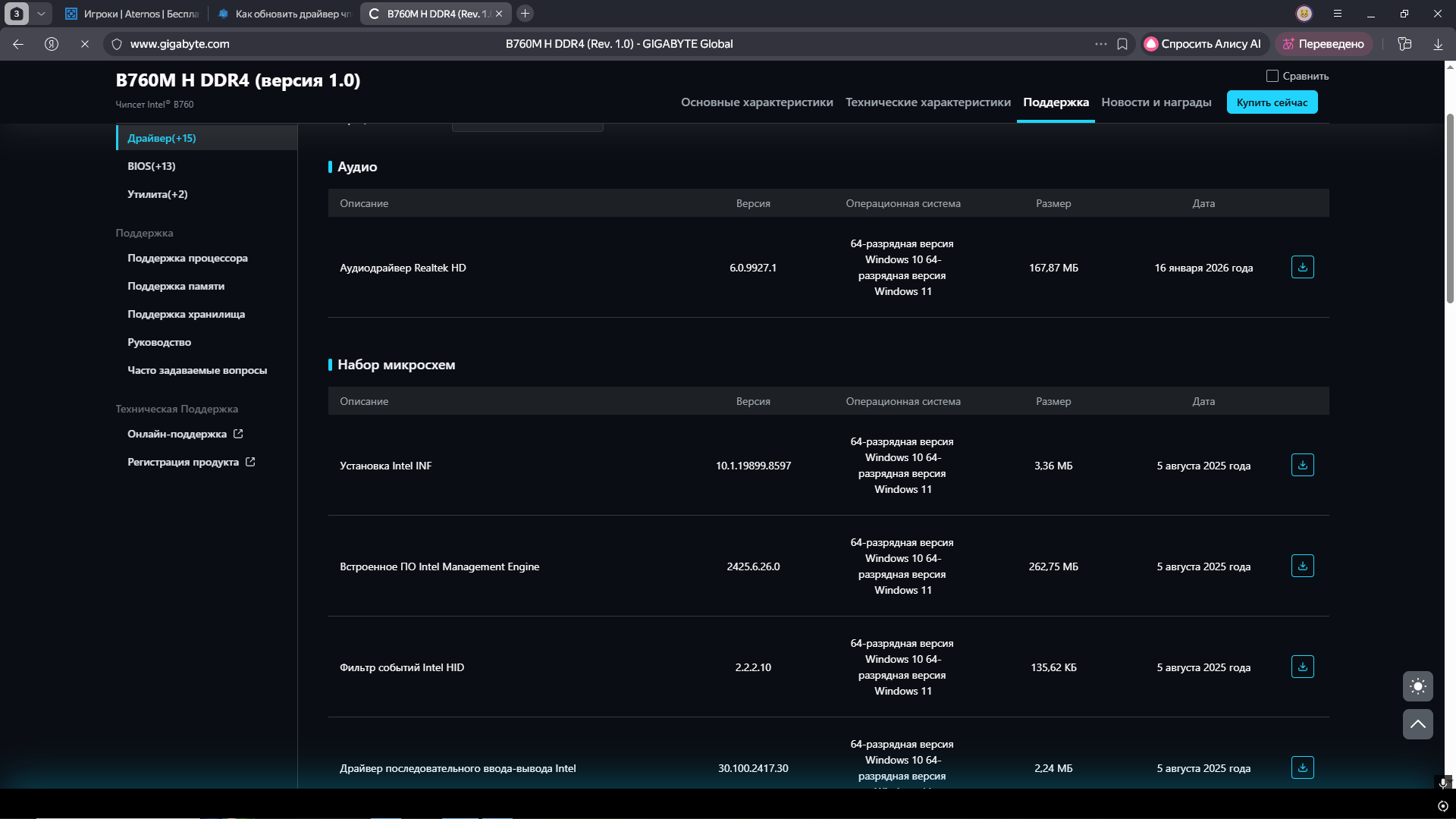Viewport: 1456px width, 819px height.
Task: Bookmark this page with the bookmark icon
Action: point(1122,44)
